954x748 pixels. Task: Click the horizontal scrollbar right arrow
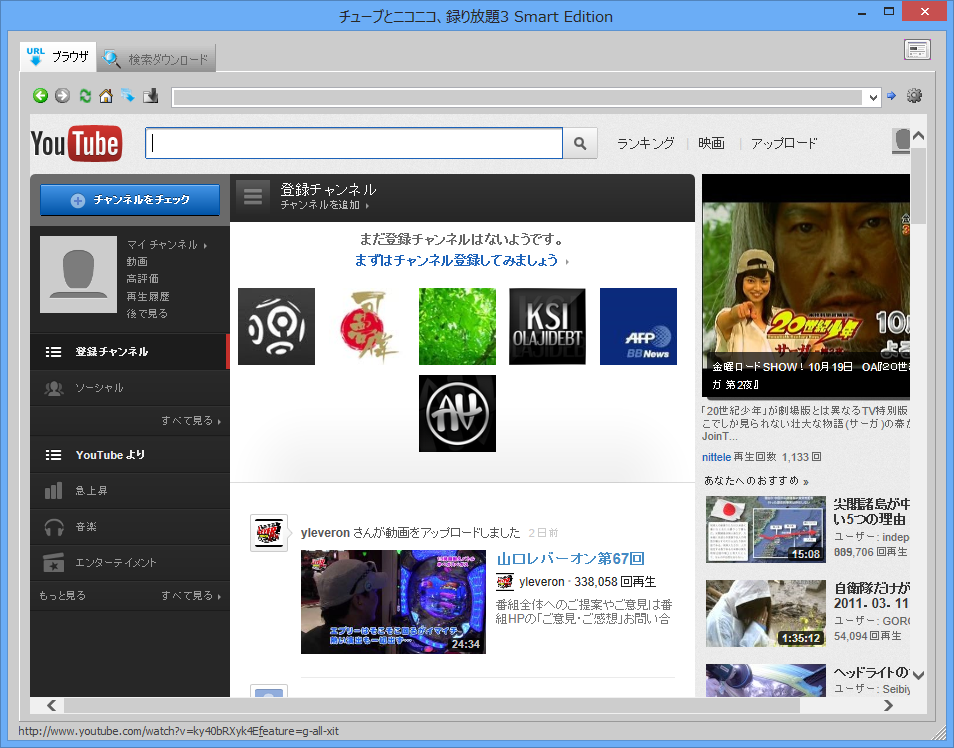[888, 705]
